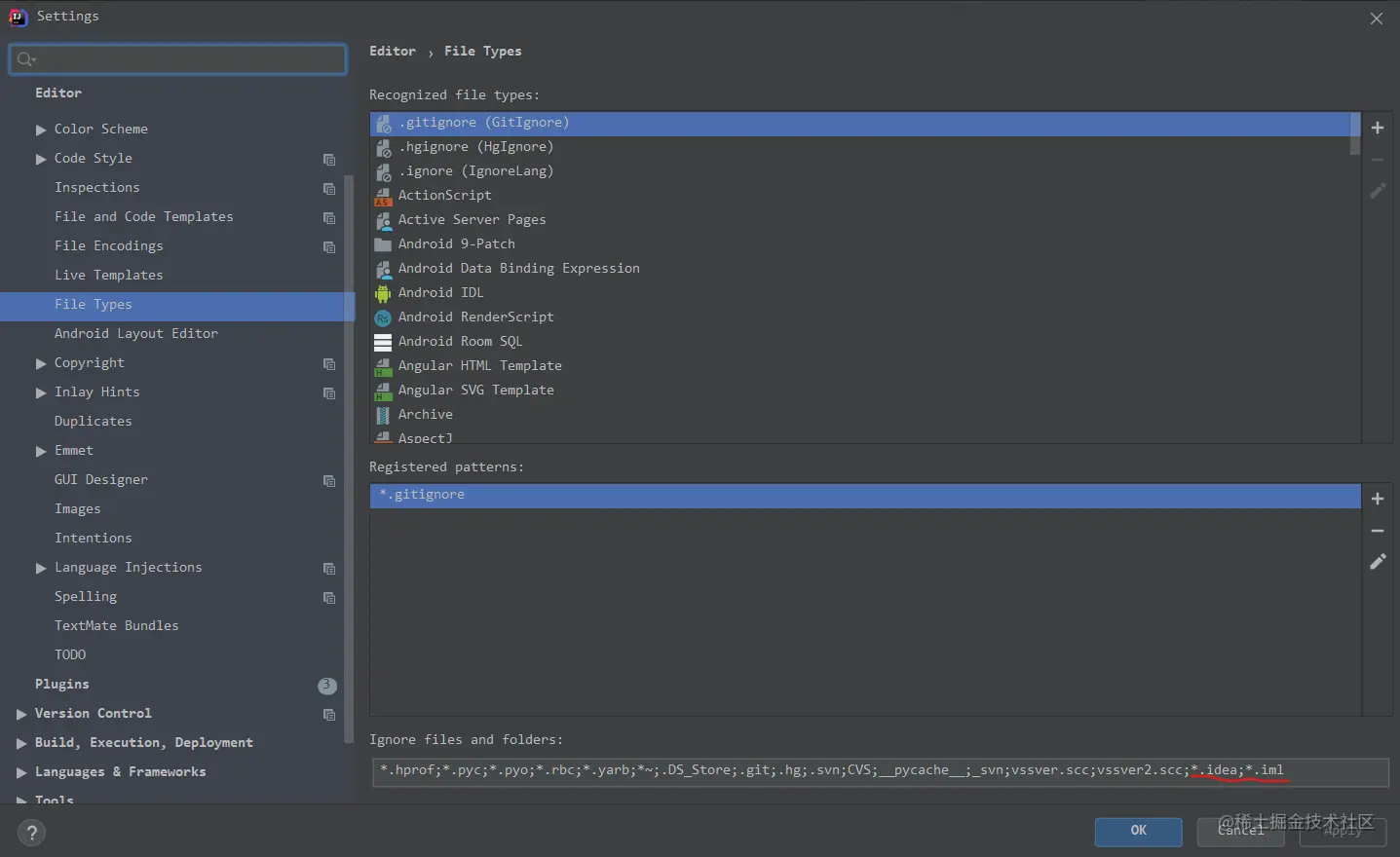Viewport: 1400px width, 857px height.
Task: Click project-level icon next to GUI Designer
Action: [x=329, y=481]
